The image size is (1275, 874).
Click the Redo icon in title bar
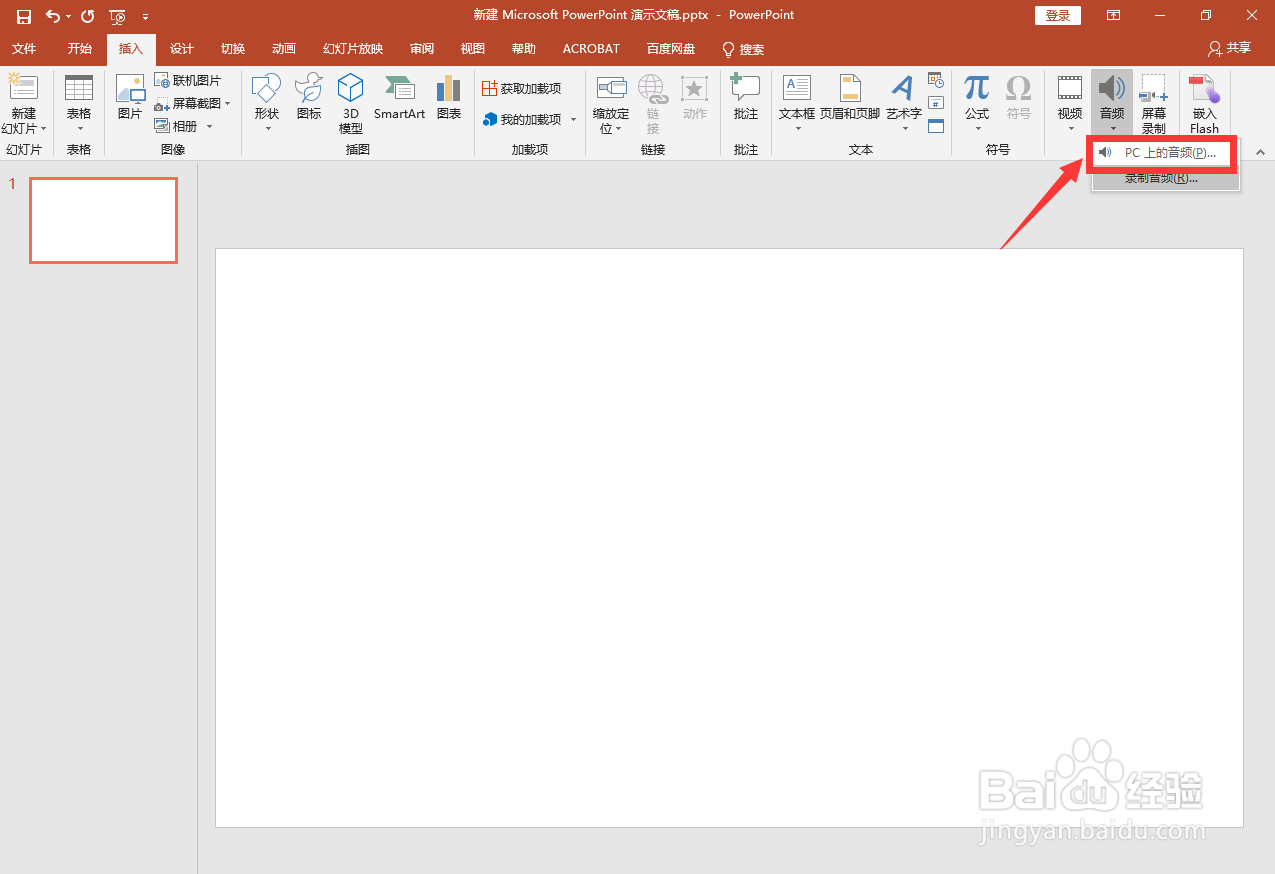click(88, 16)
